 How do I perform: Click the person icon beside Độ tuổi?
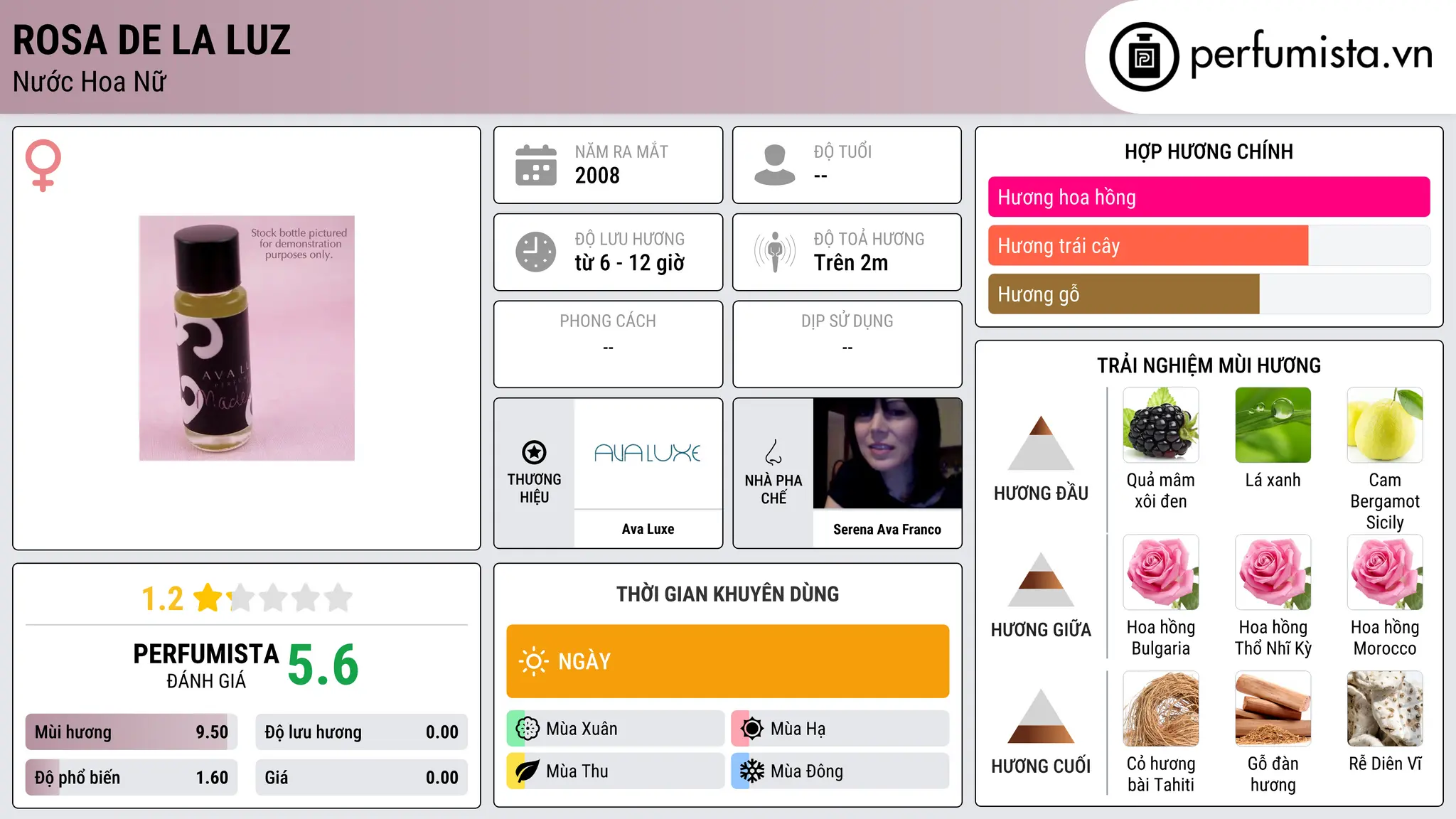775,165
